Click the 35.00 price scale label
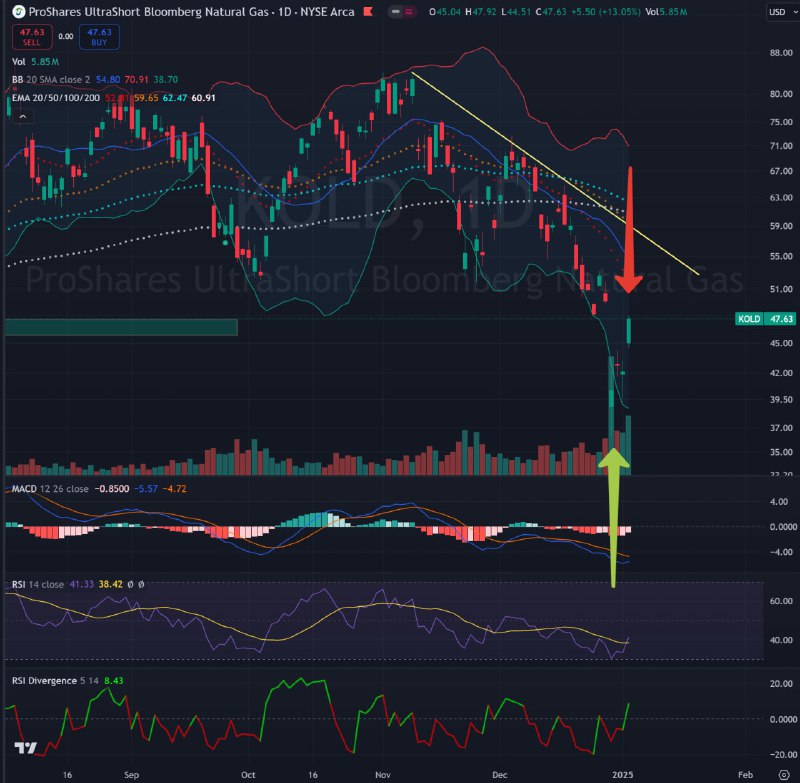Screen dimensions: 800x783 781,452
